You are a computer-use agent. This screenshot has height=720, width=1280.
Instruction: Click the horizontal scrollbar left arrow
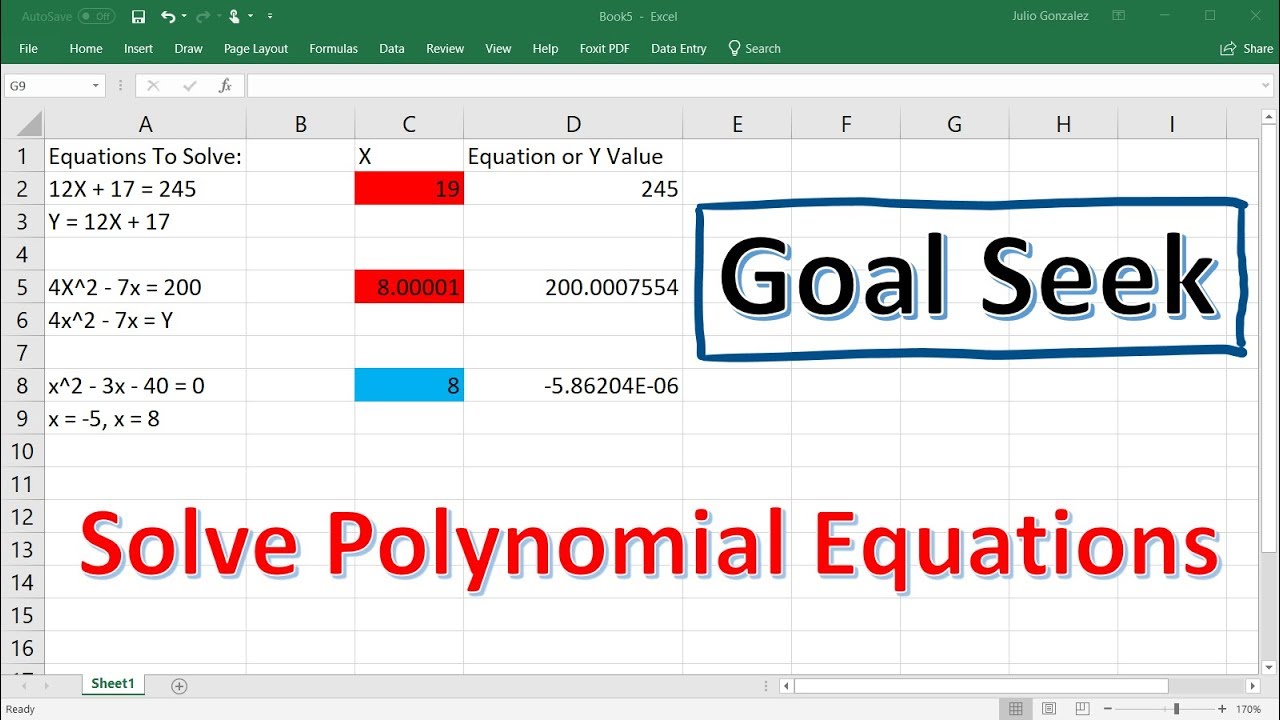coord(787,686)
